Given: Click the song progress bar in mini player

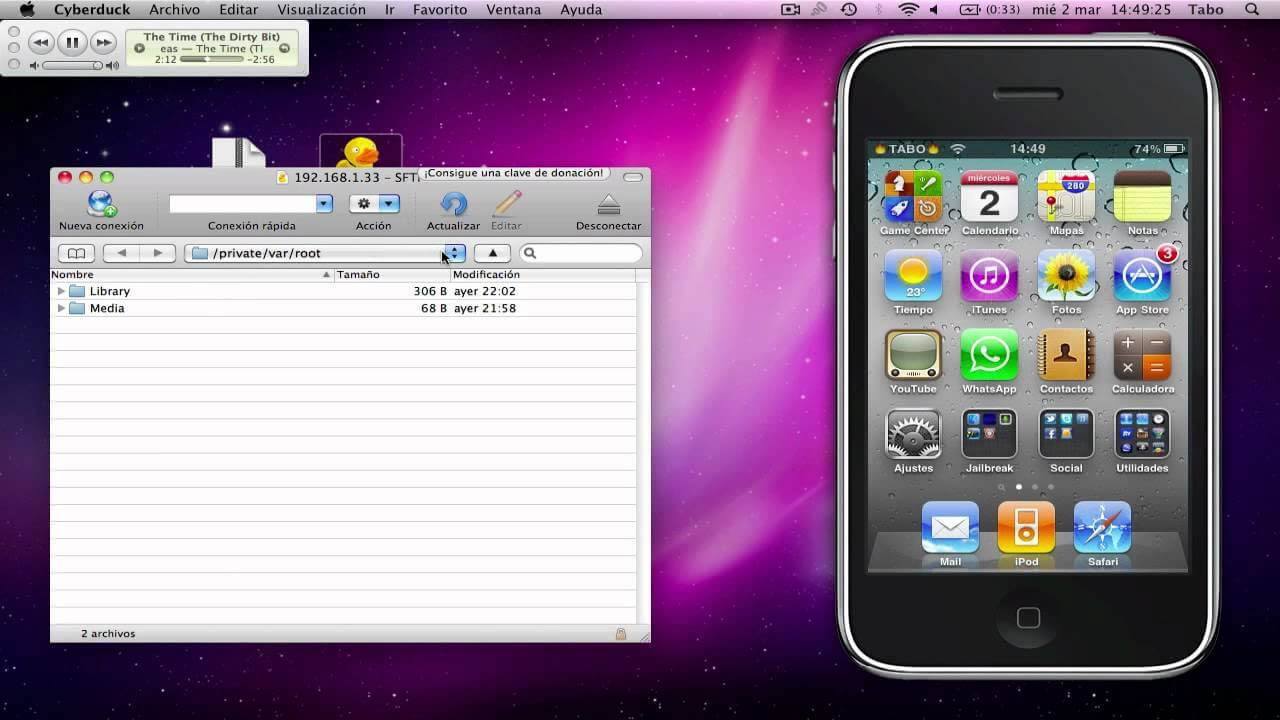Looking at the screenshot, I should pos(212,59).
